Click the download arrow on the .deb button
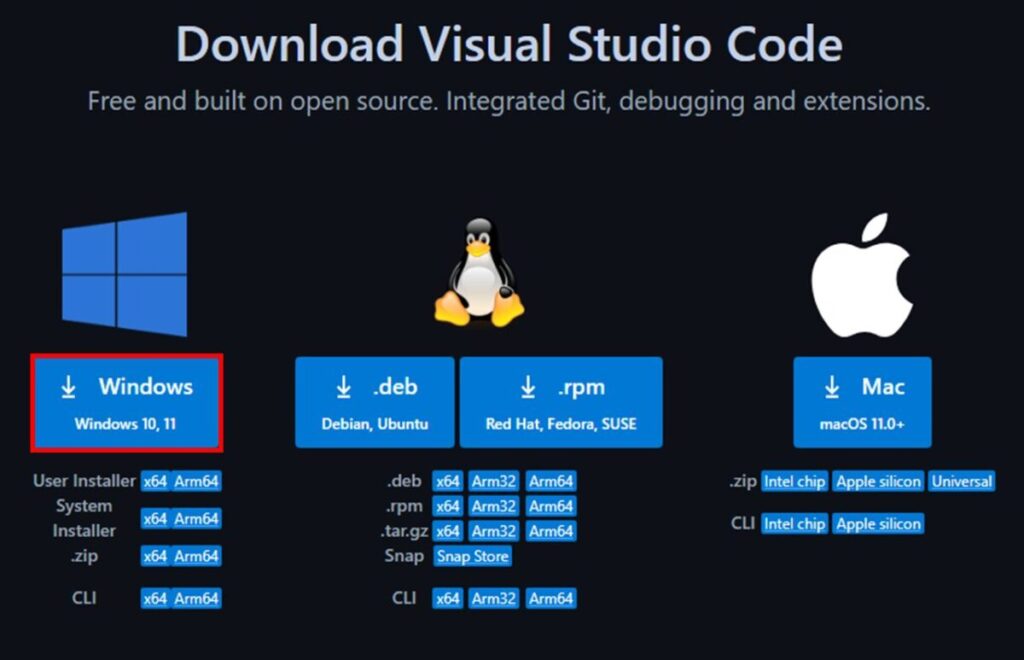 344,387
